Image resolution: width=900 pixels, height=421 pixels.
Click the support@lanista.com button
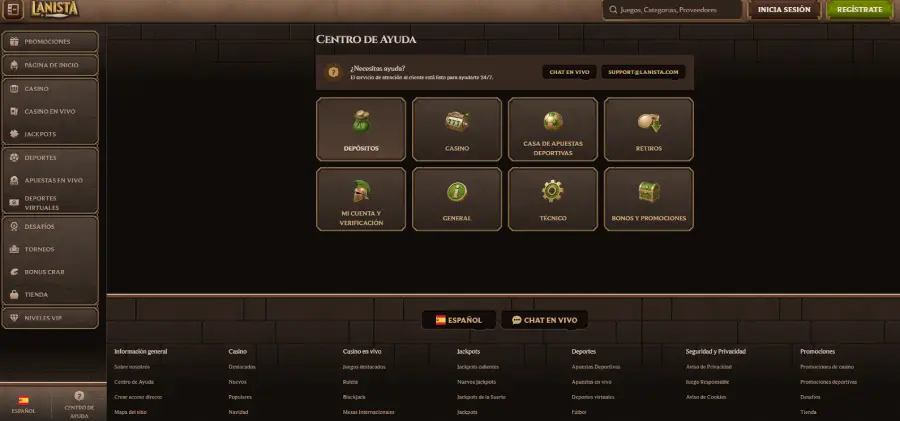coord(643,72)
